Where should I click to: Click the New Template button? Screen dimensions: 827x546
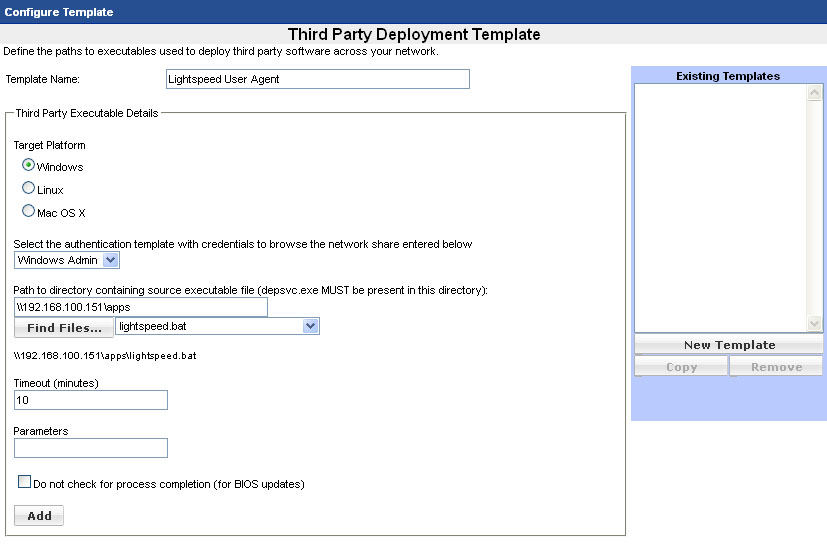(x=729, y=344)
